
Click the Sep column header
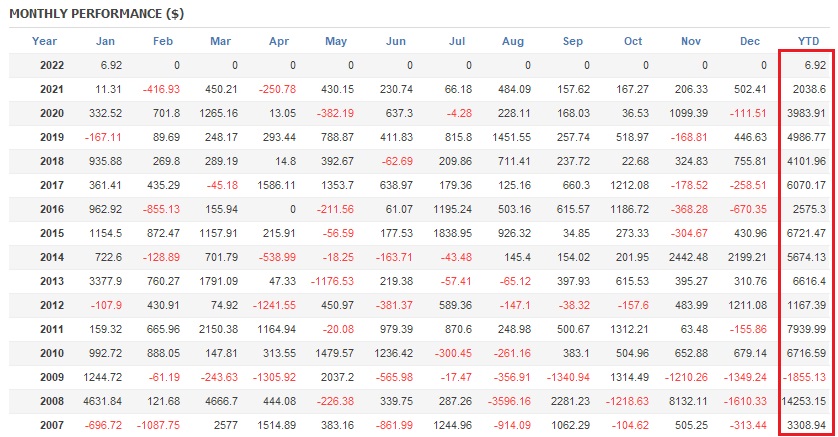point(574,41)
